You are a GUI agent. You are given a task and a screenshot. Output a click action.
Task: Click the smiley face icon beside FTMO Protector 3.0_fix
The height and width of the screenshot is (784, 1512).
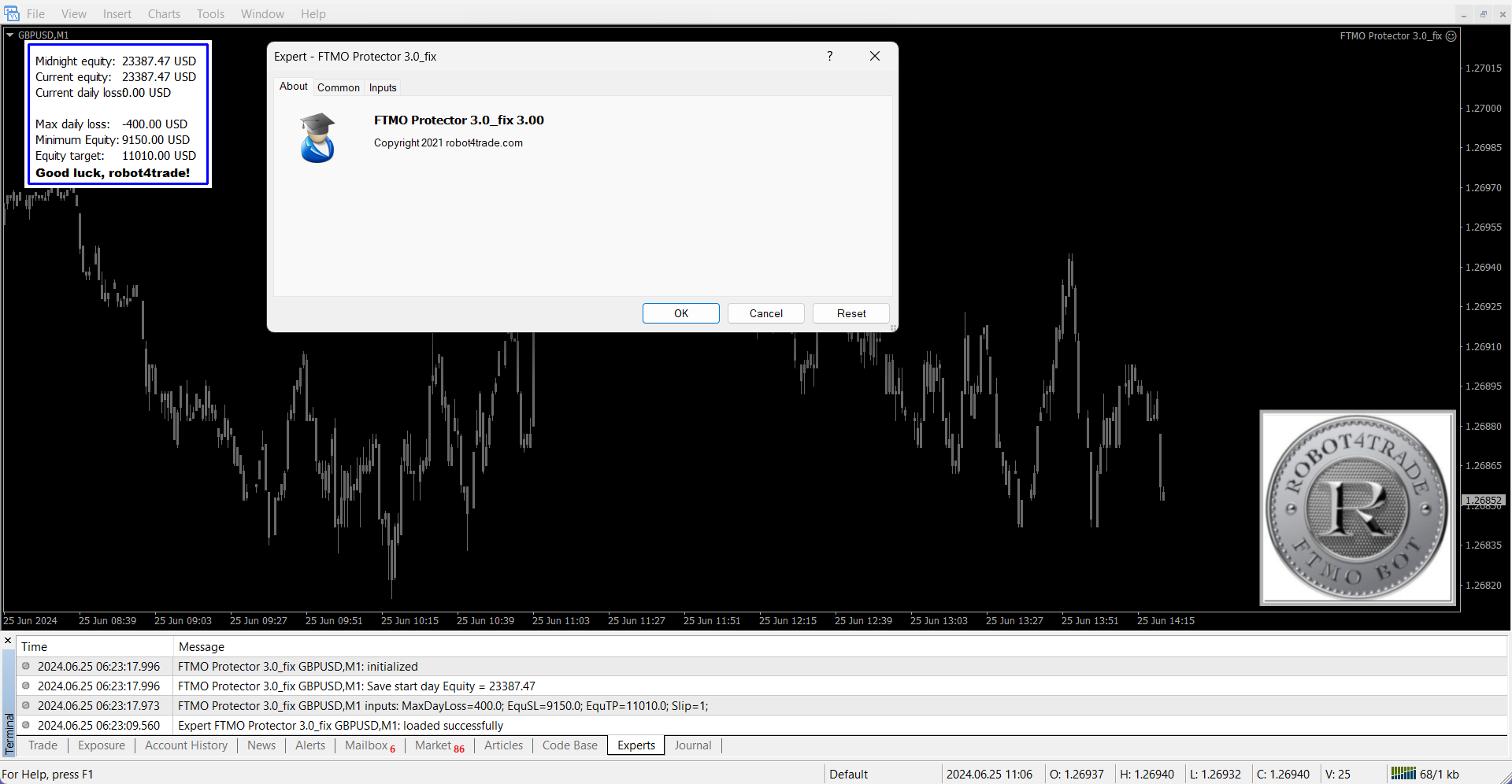(1451, 36)
